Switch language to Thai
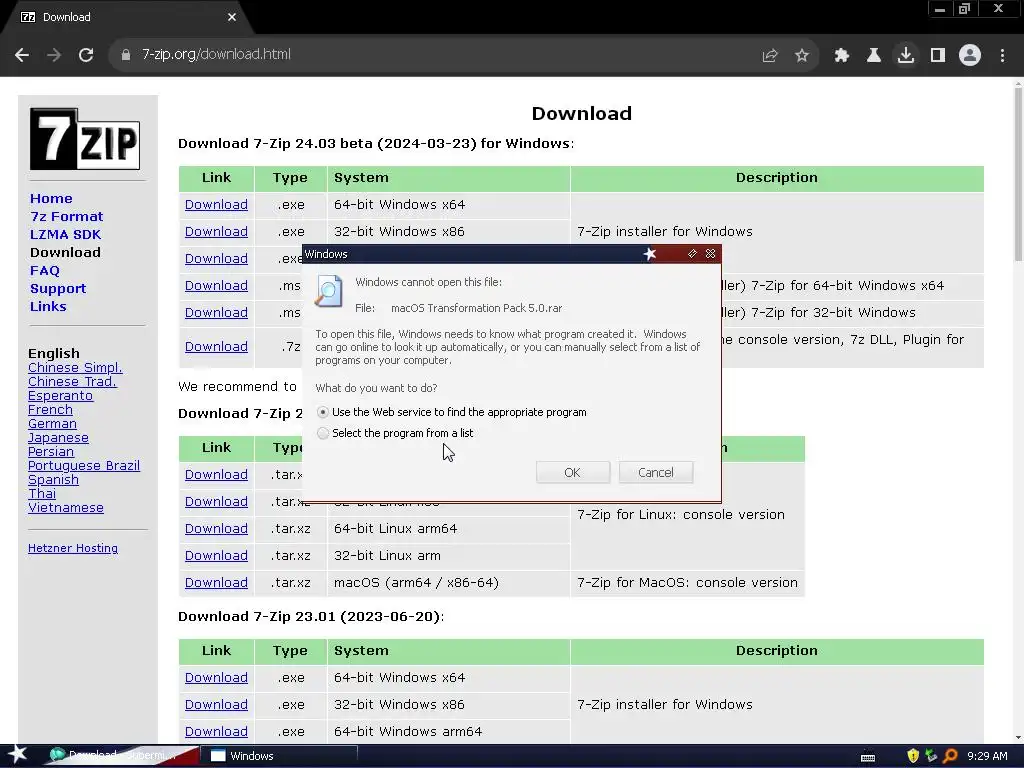1024x768 pixels. tap(42, 494)
